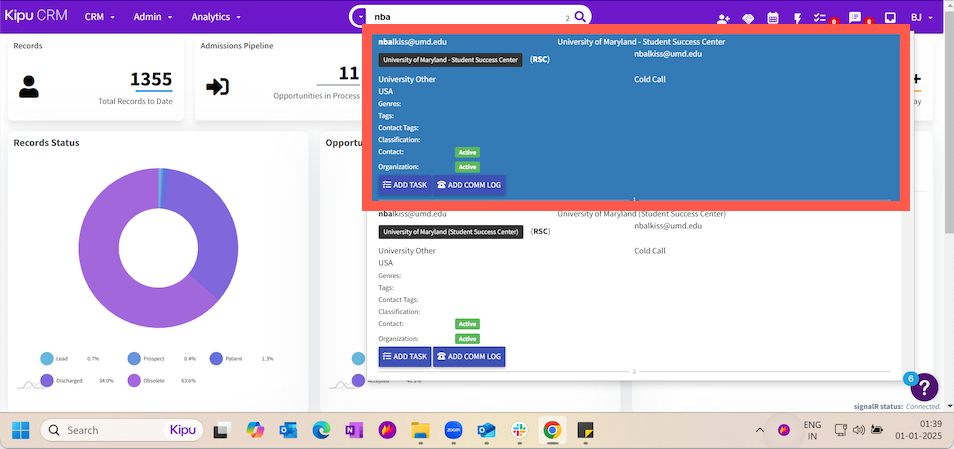Click the ENG IN language indicator
Screen dimensions: 954x449
coord(812,430)
